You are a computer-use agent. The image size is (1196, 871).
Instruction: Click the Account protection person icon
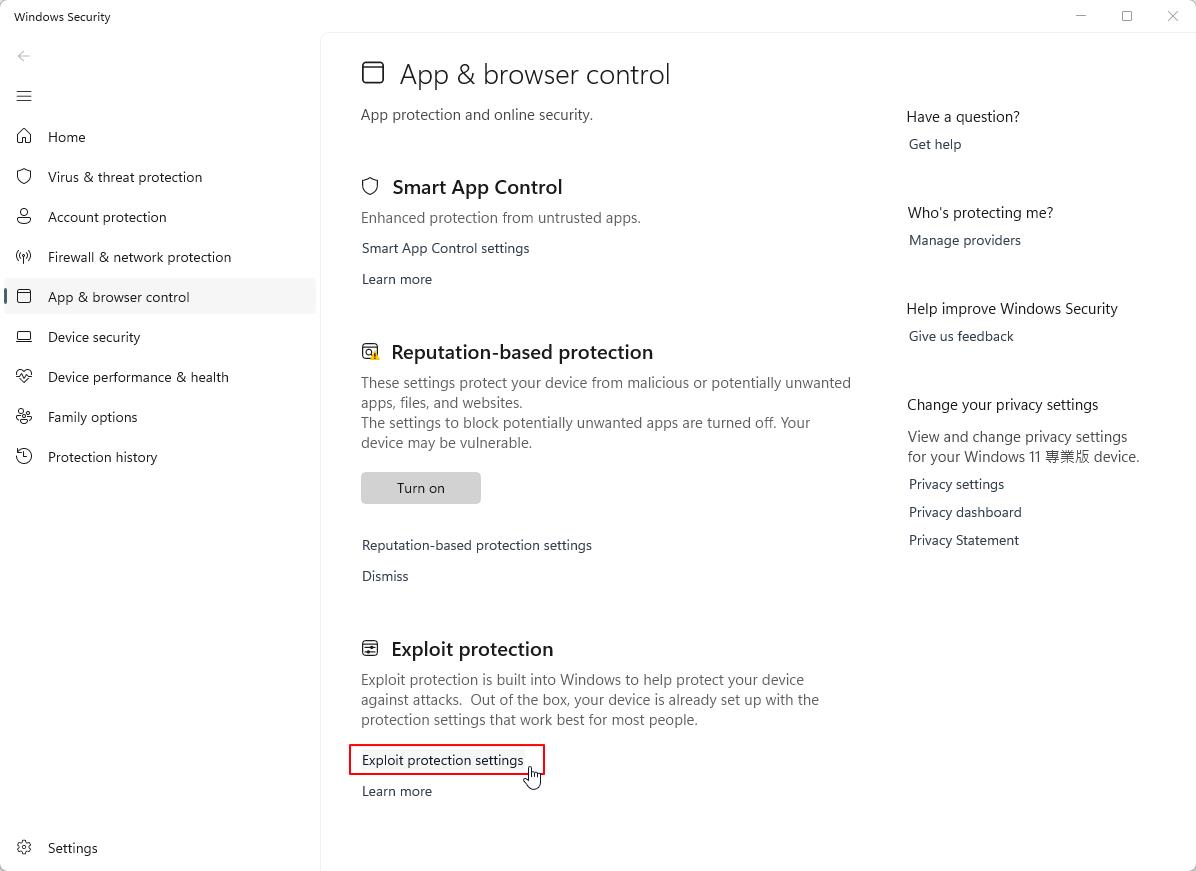[x=24, y=217]
